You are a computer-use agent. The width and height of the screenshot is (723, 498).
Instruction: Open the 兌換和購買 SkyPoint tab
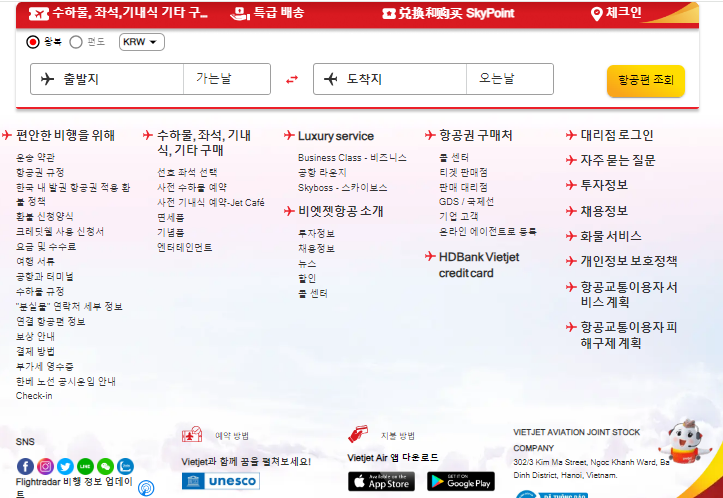pos(448,13)
